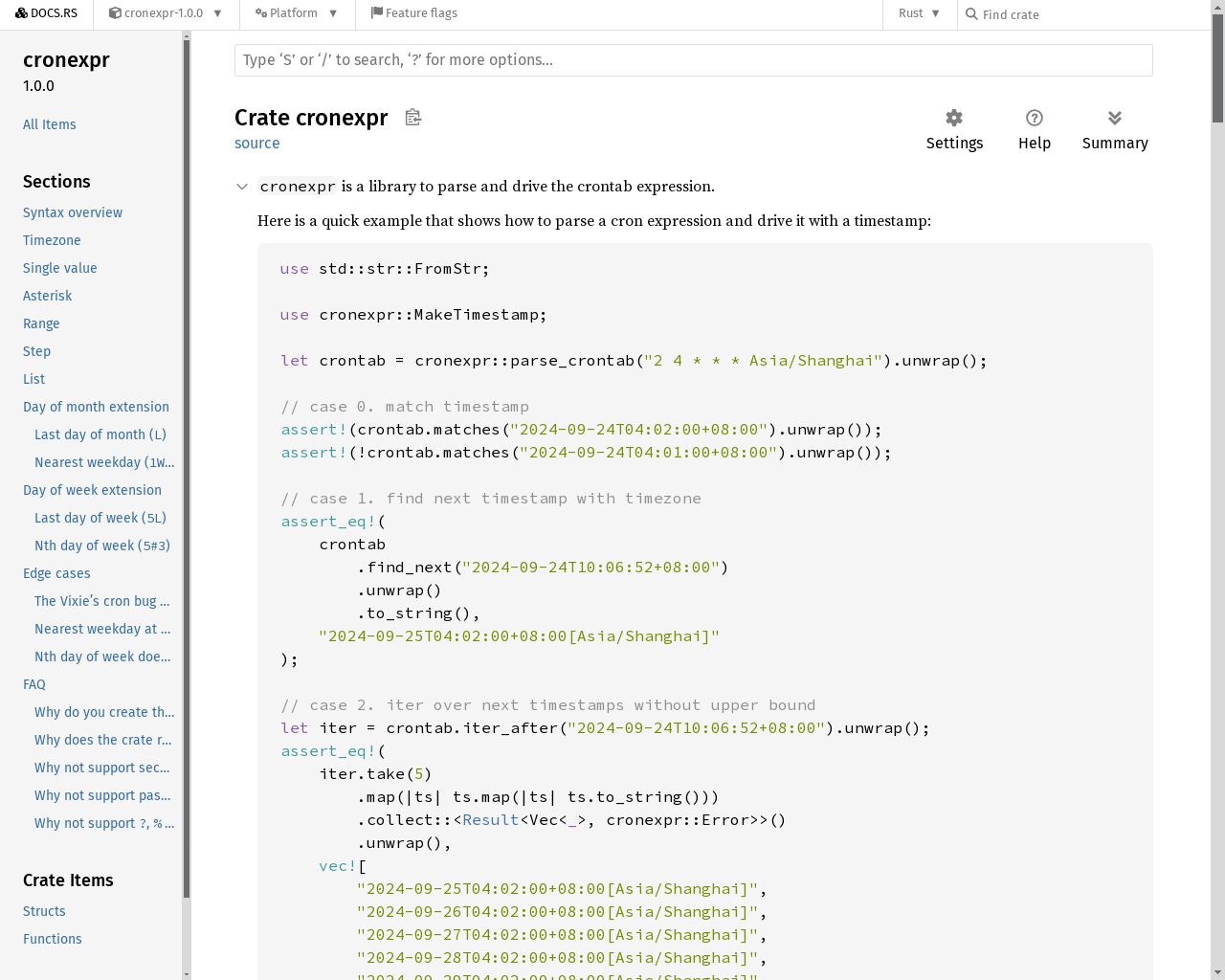Click the Find crate search field
This screenshot has height=980, width=1225.
tap(1091, 14)
